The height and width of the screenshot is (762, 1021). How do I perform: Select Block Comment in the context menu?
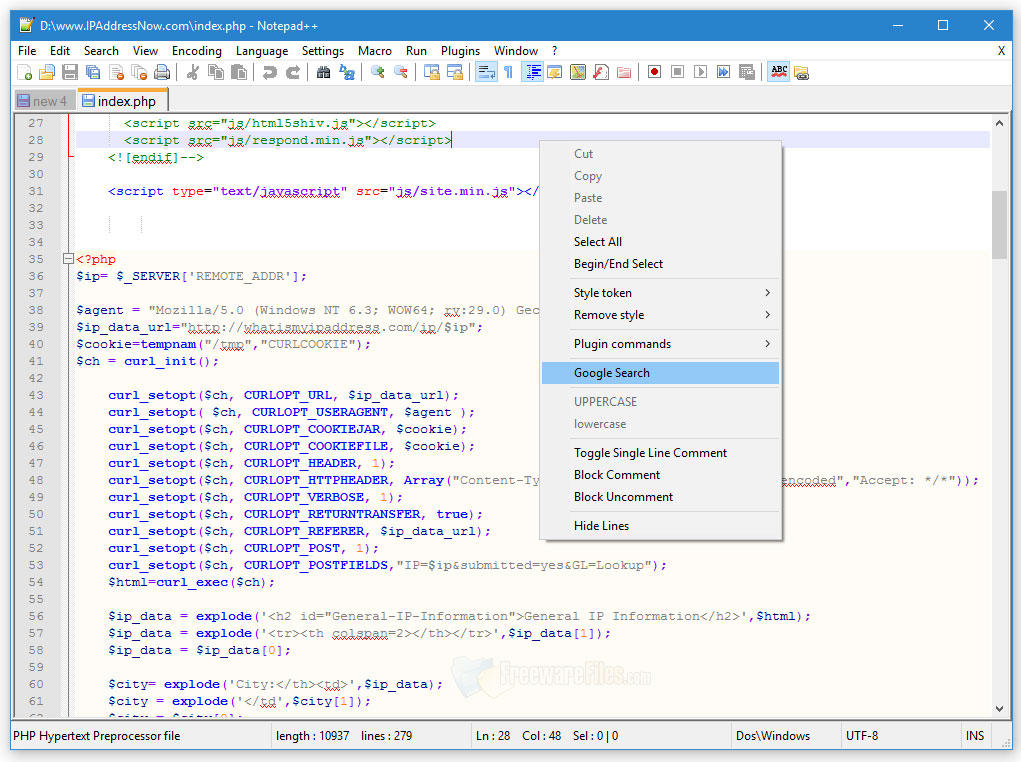[x=615, y=475]
